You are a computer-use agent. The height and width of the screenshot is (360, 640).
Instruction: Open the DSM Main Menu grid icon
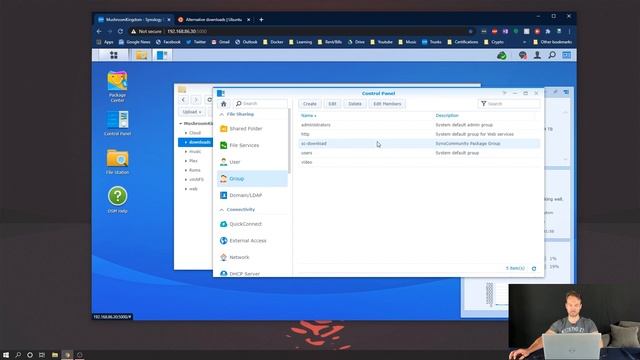113,55
